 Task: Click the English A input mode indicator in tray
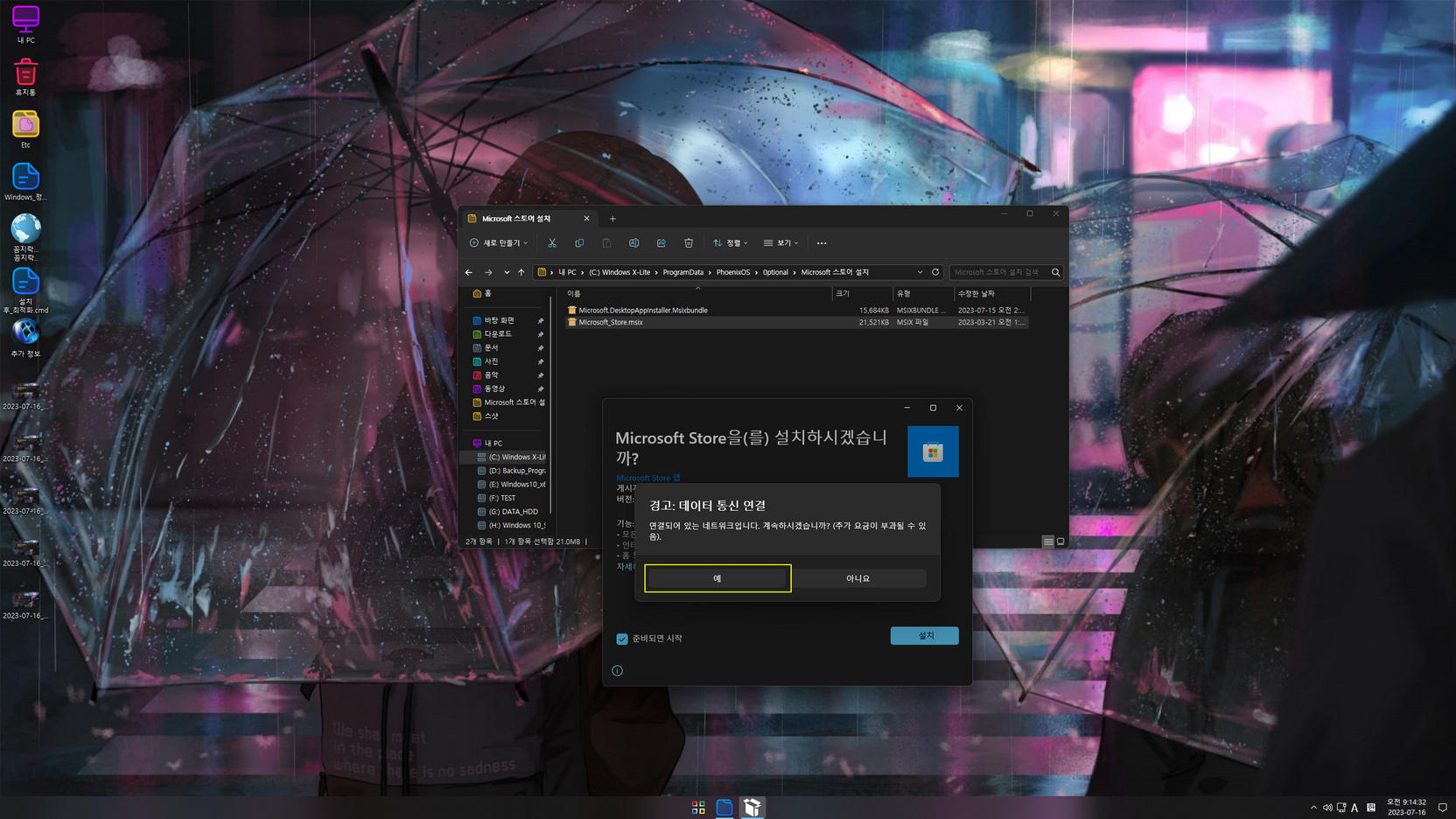pos(1354,808)
